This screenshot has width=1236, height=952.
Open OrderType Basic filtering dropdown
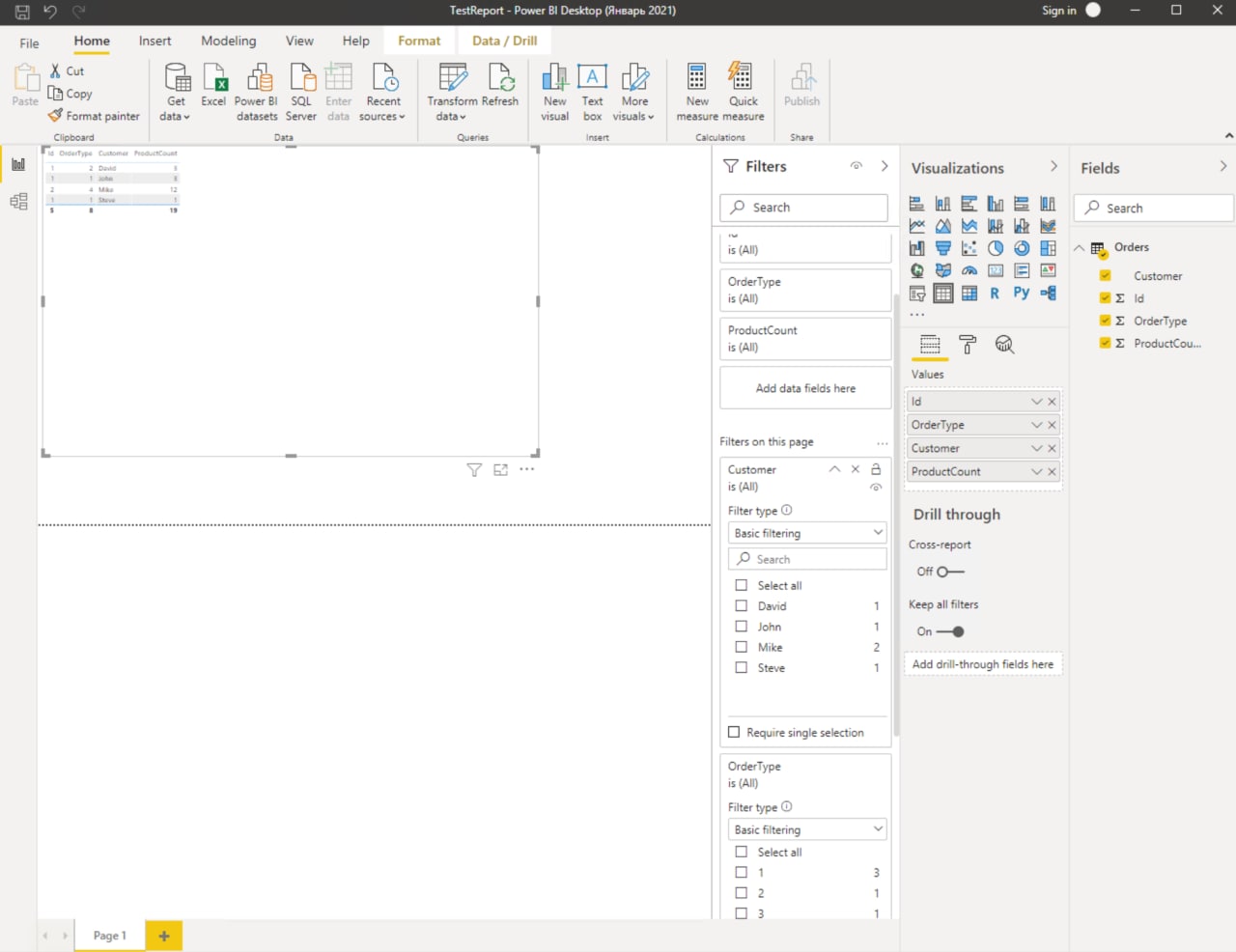click(807, 829)
